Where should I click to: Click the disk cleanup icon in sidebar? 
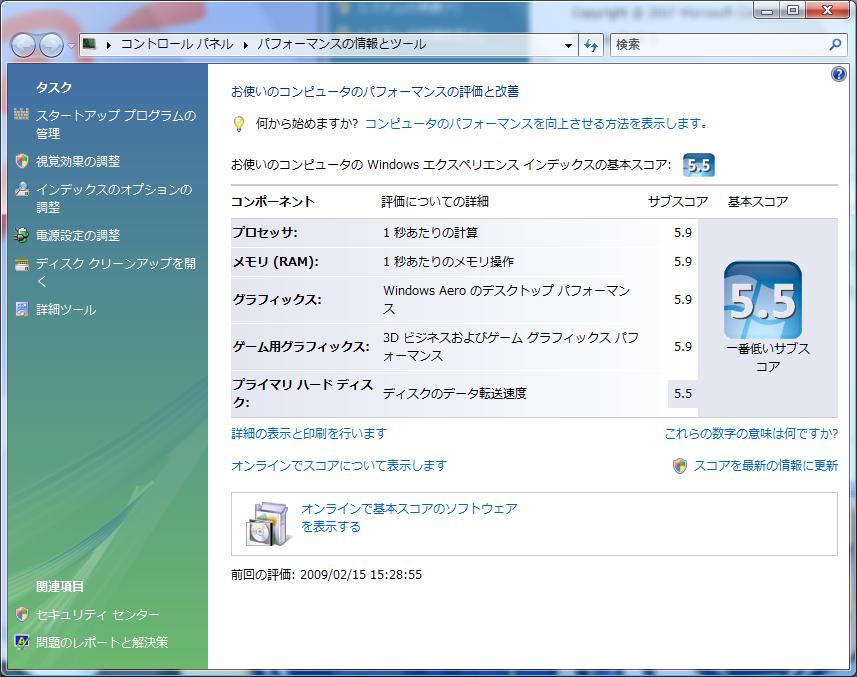pyautogui.click(x=22, y=265)
